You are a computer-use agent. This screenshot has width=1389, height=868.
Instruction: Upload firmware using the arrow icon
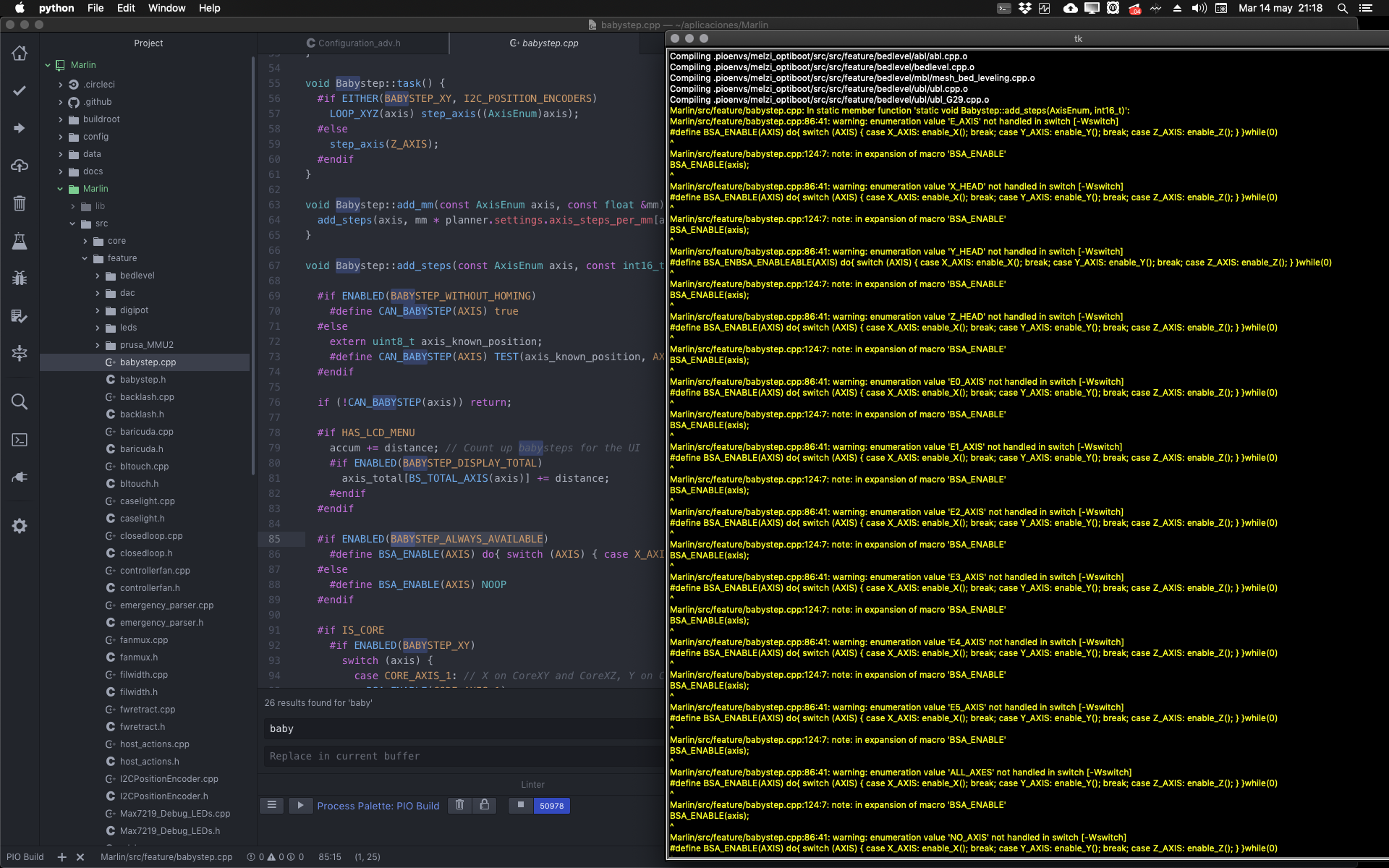tap(20, 128)
